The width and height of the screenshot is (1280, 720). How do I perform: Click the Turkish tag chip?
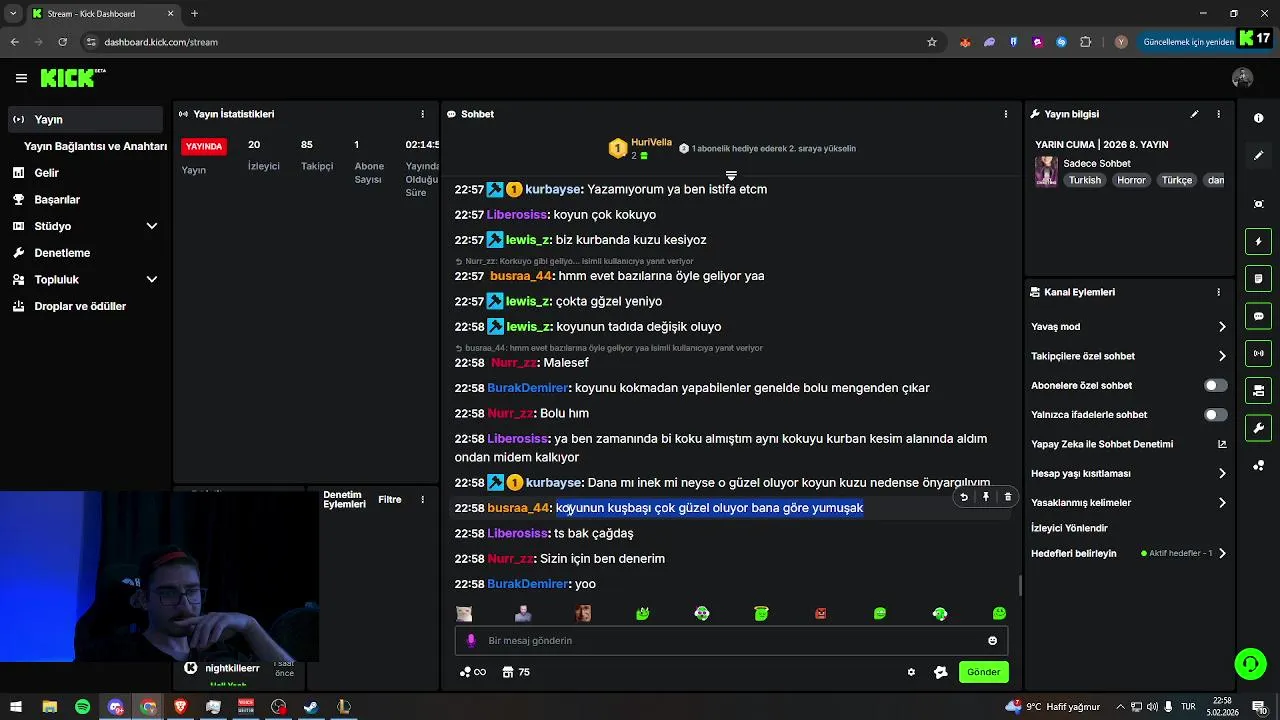[x=1084, y=180]
